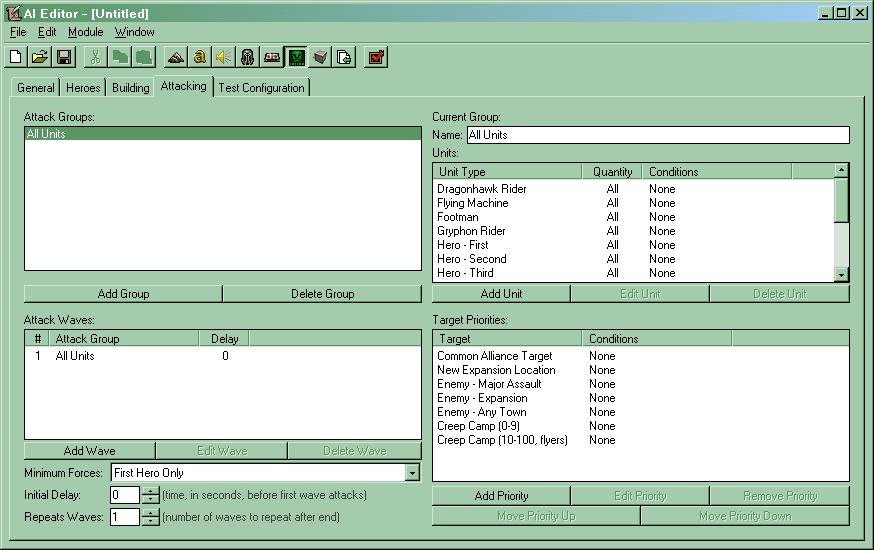This screenshot has height=550, width=874.
Task: Save using the floppy disk icon
Action: (x=64, y=57)
